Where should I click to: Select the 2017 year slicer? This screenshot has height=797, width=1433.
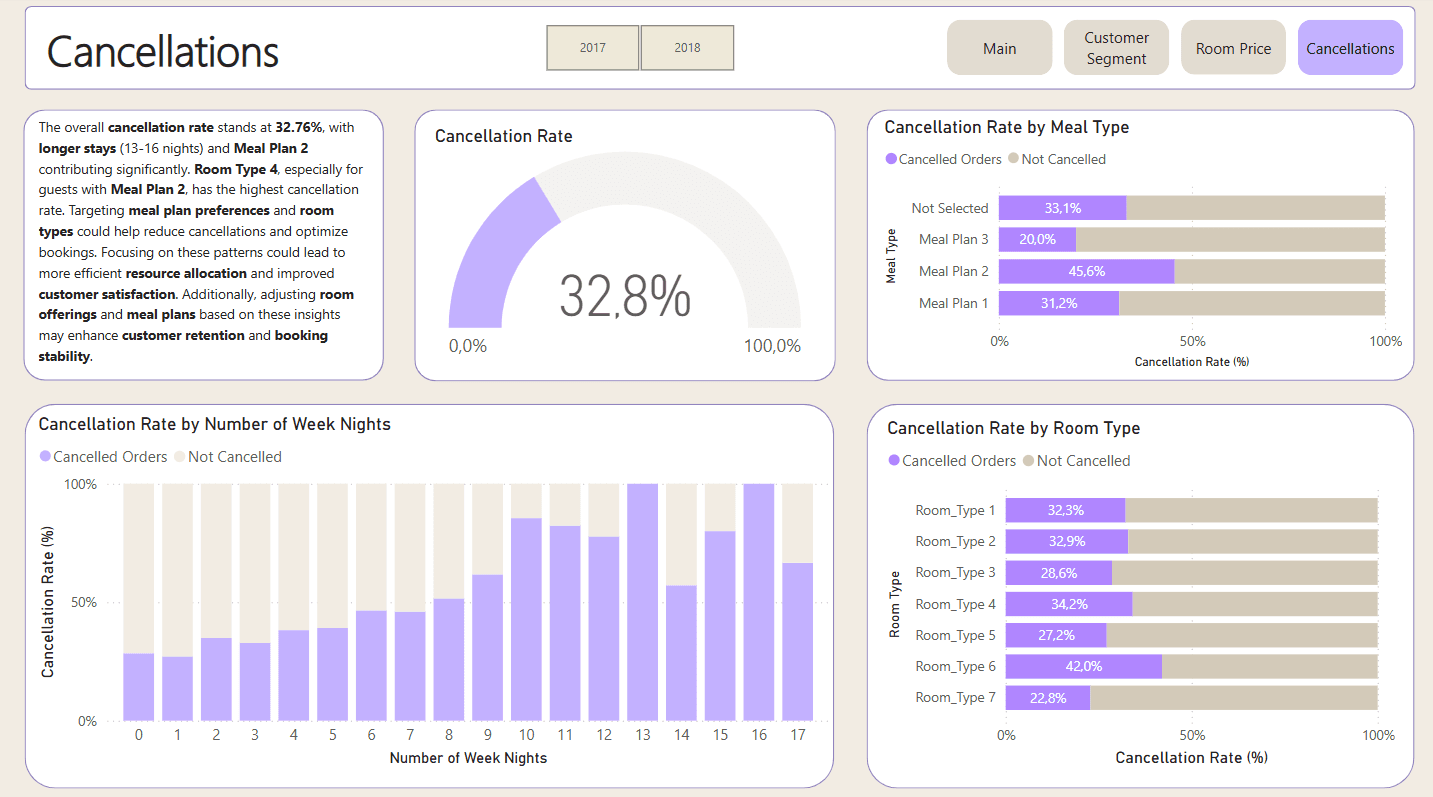pyautogui.click(x=592, y=48)
